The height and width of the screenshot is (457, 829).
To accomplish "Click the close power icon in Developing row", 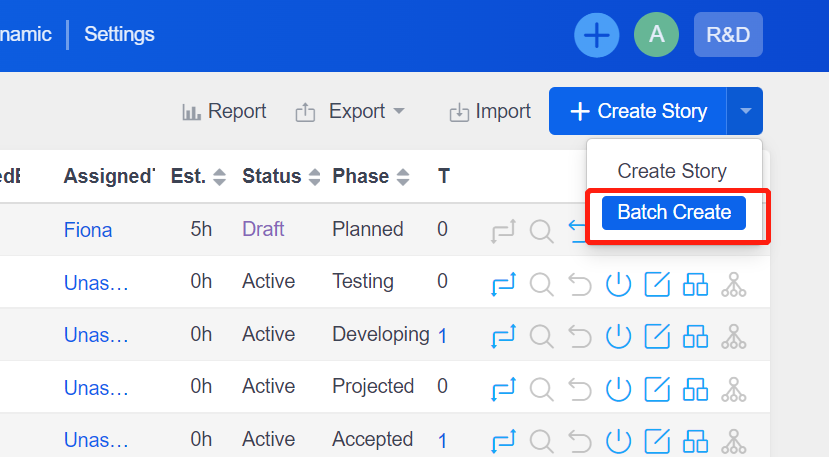I will 618,336.
